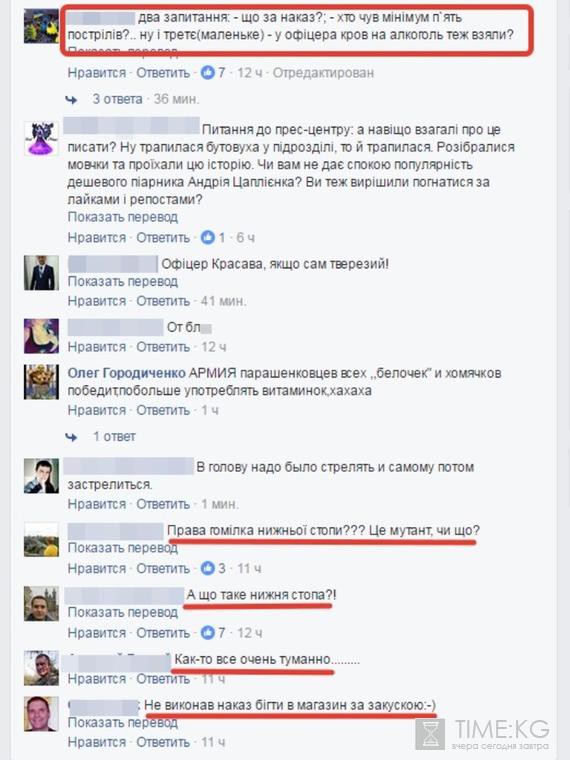Open the TIME:KG hourglass logo
570x760 pixels.
430,734
